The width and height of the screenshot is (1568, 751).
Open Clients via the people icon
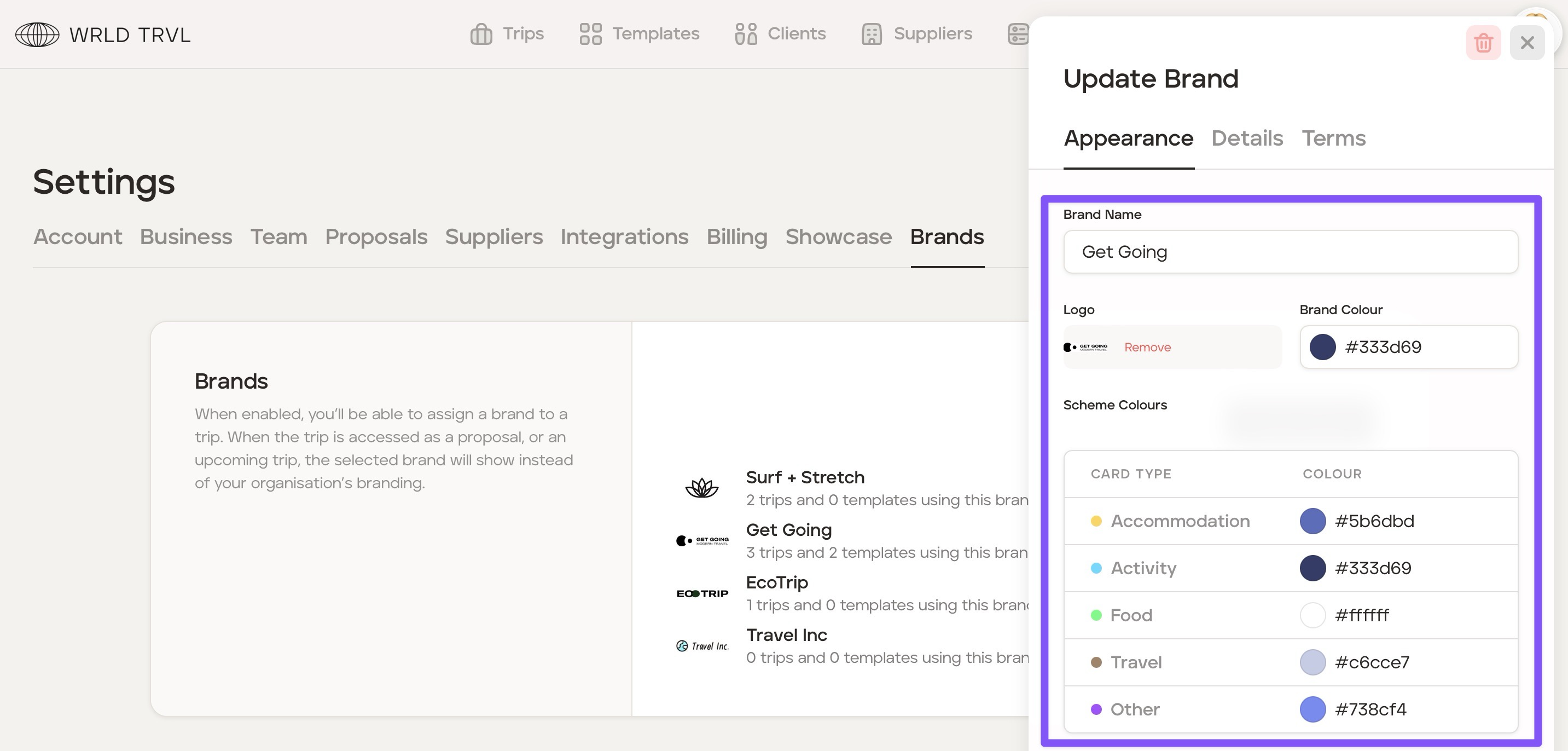[x=745, y=34]
